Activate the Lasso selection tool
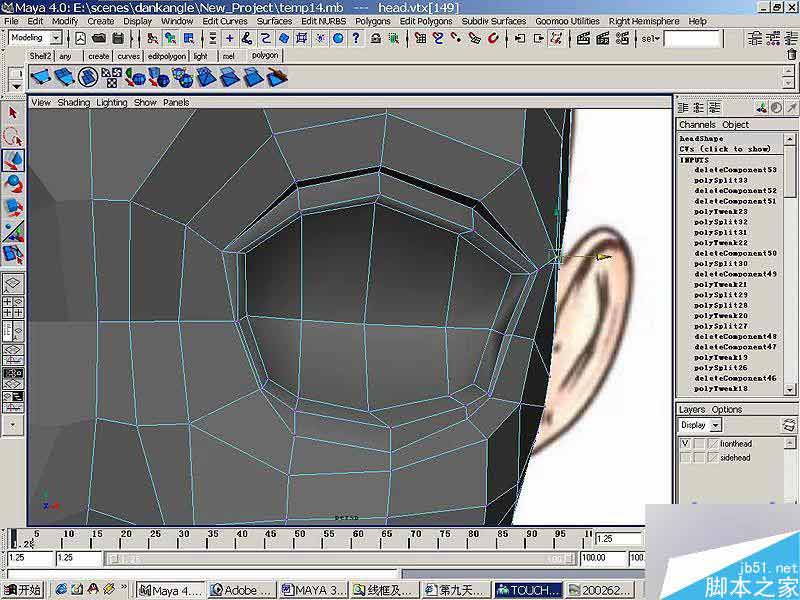The image size is (800, 600). [13, 136]
